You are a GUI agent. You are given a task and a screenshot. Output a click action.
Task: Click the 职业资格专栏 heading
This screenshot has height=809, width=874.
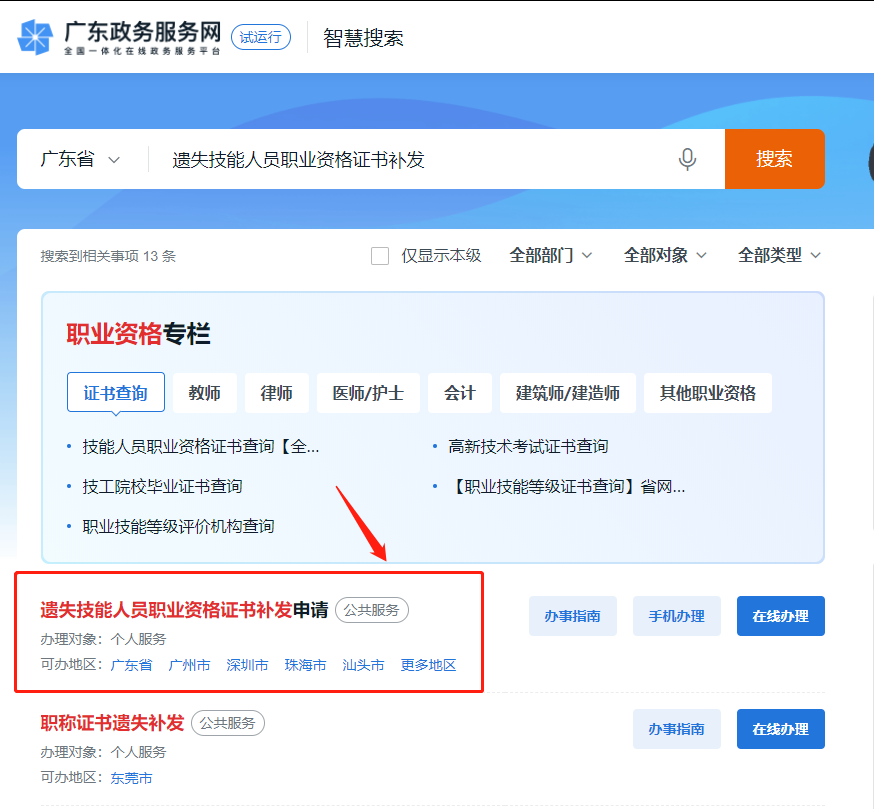(x=138, y=334)
